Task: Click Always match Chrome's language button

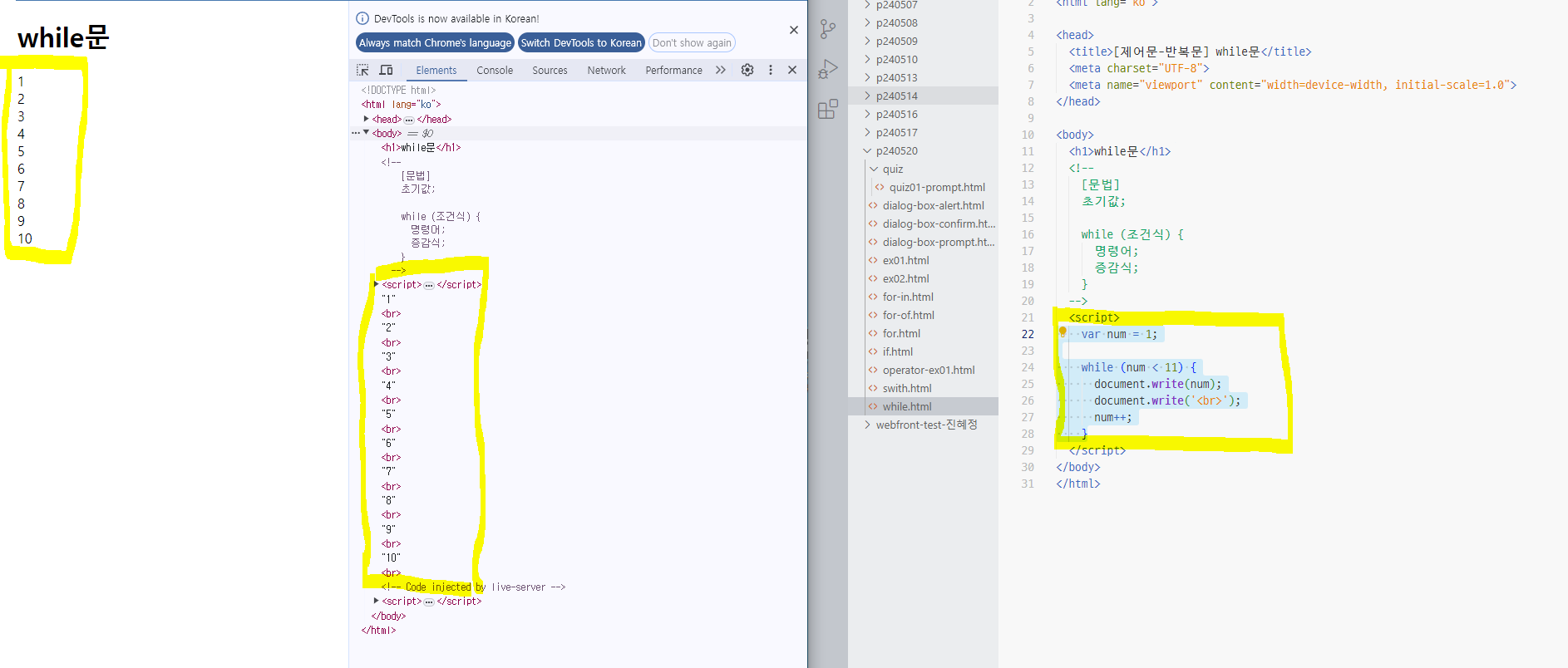Action: point(435,42)
